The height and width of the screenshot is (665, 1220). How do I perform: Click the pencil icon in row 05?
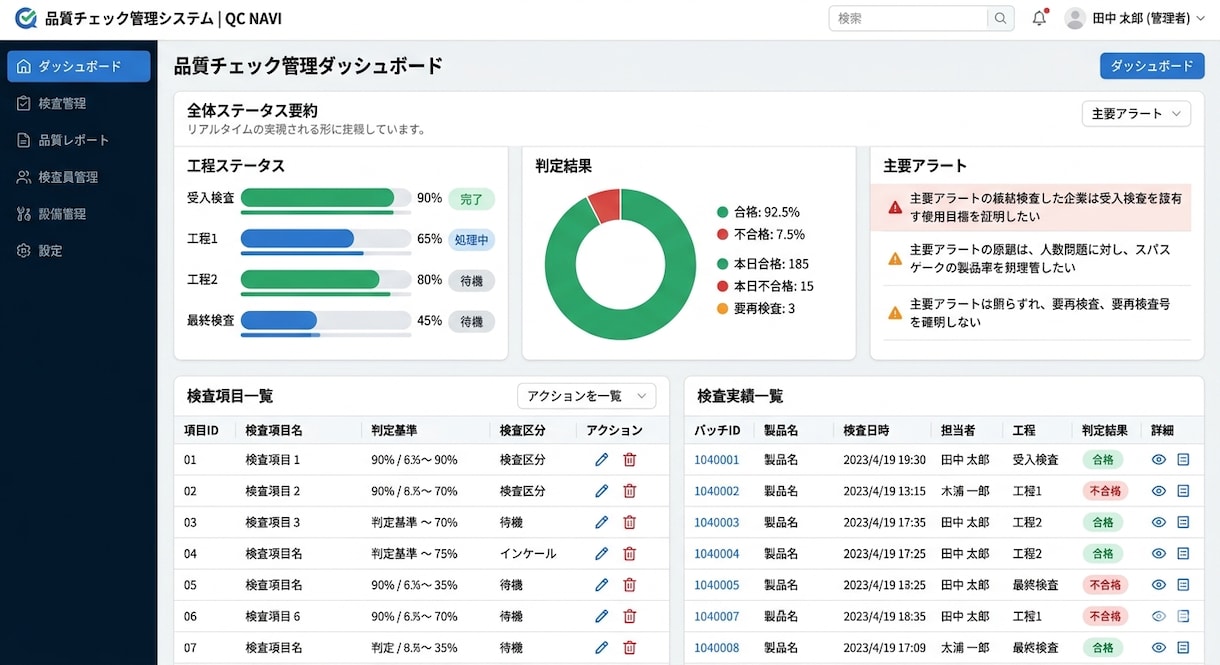pyautogui.click(x=601, y=585)
